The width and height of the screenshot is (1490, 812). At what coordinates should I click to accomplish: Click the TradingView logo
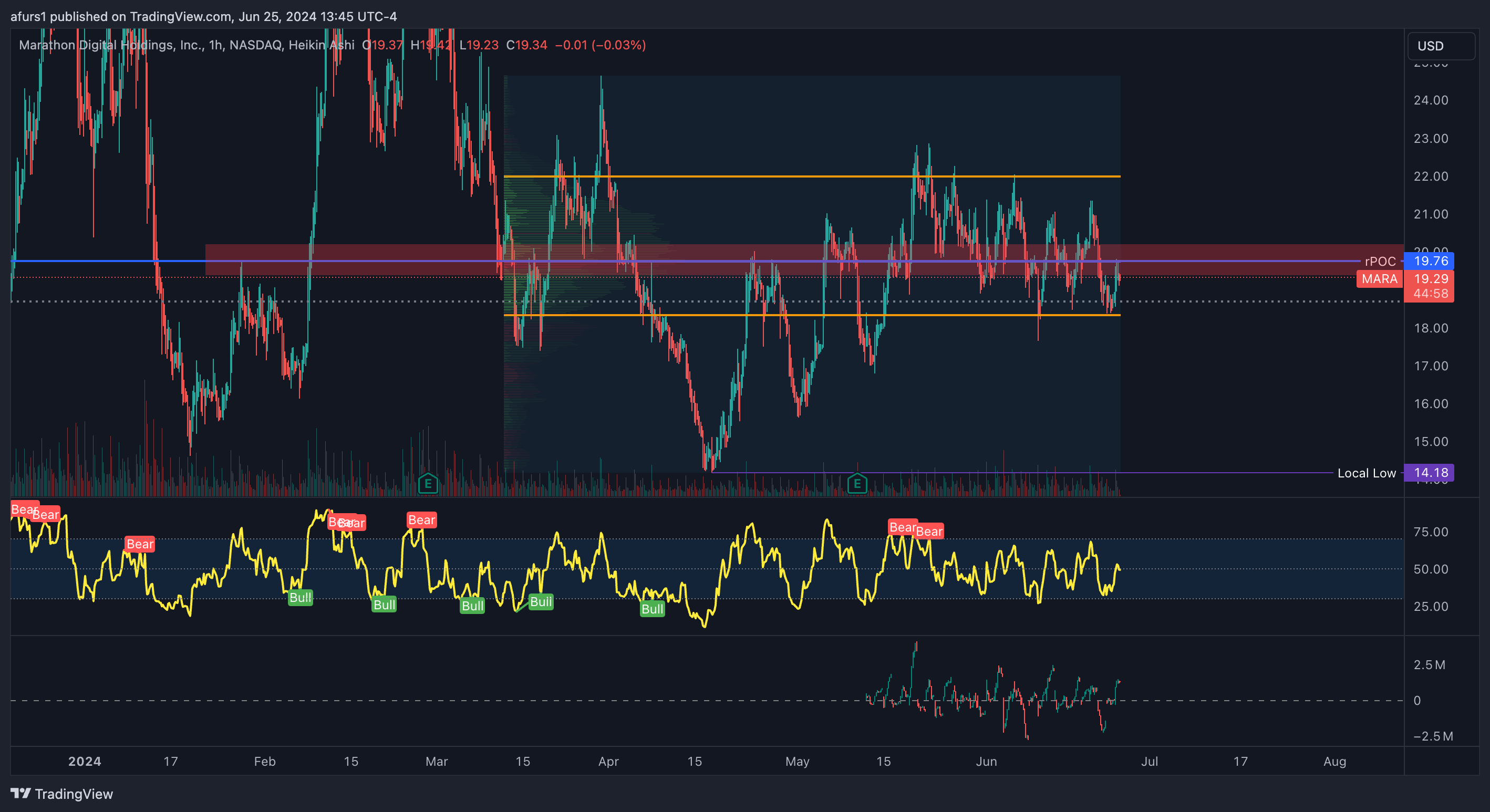coord(62,794)
